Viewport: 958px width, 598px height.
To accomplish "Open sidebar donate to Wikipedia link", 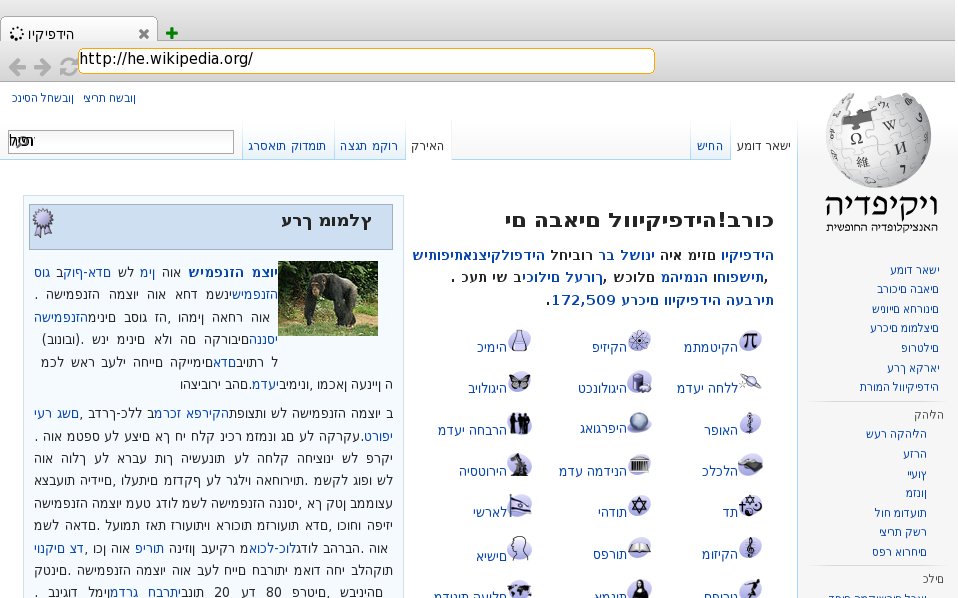I will coord(899,387).
